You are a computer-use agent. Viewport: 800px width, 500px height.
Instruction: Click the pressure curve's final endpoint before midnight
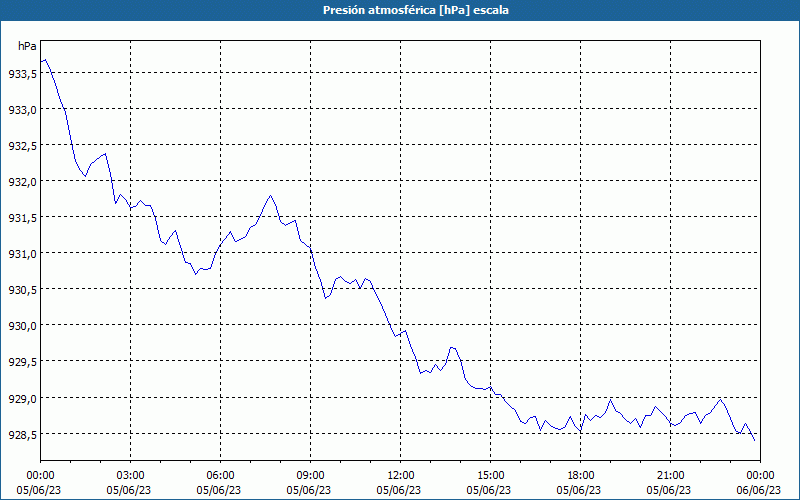click(x=755, y=440)
